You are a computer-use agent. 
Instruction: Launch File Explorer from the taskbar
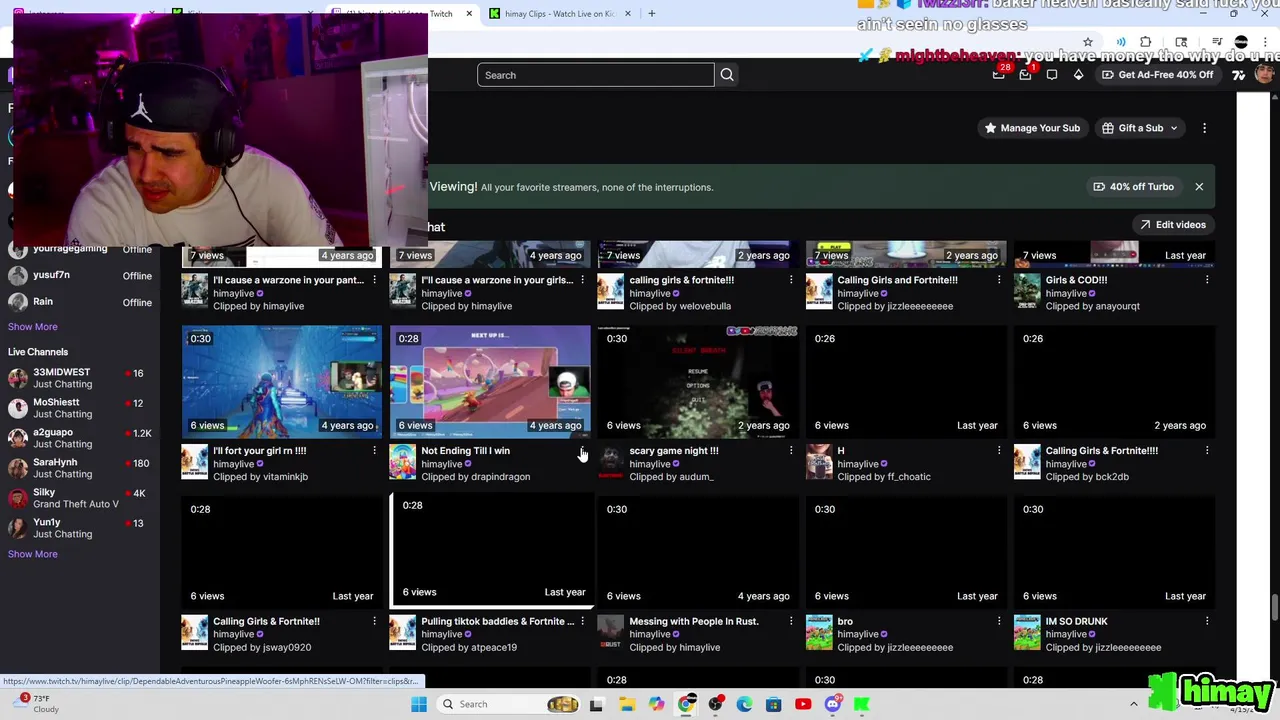coord(627,704)
